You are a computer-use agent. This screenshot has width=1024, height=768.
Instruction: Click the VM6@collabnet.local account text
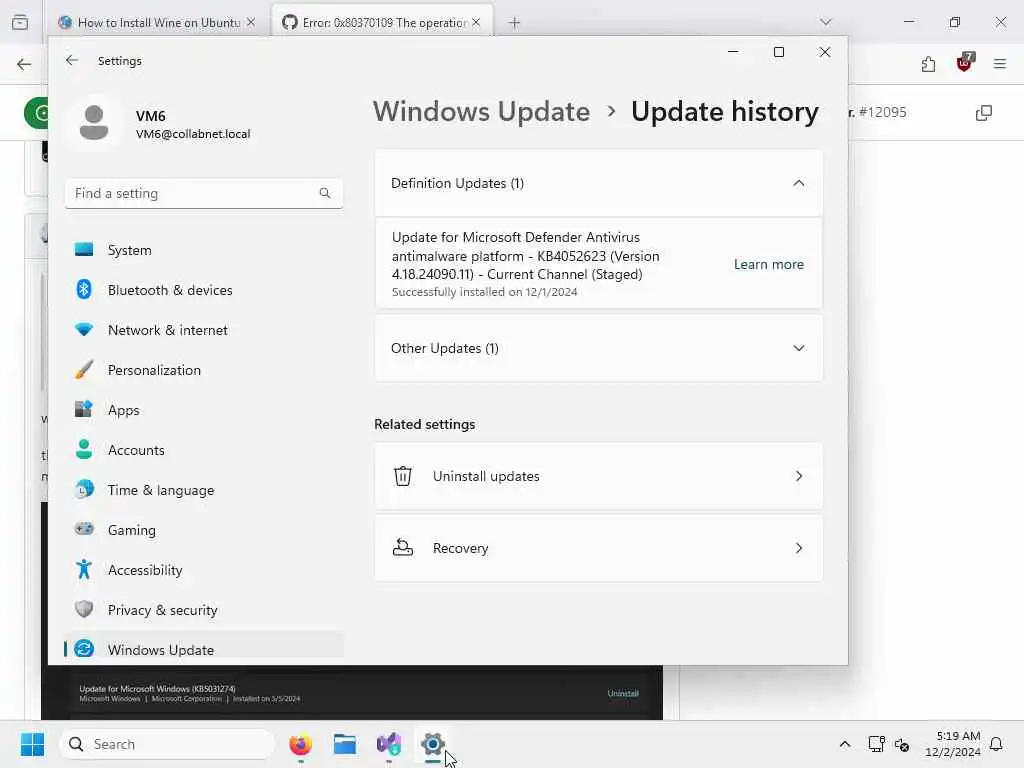[193, 134]
